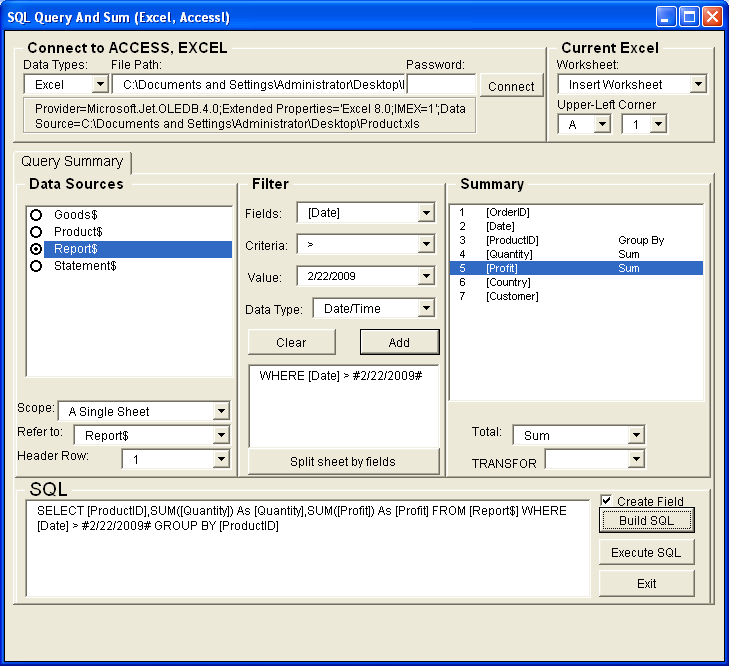Expand the Worksheet dropdown list
729x666 pixels.
[x=697, y=85]
